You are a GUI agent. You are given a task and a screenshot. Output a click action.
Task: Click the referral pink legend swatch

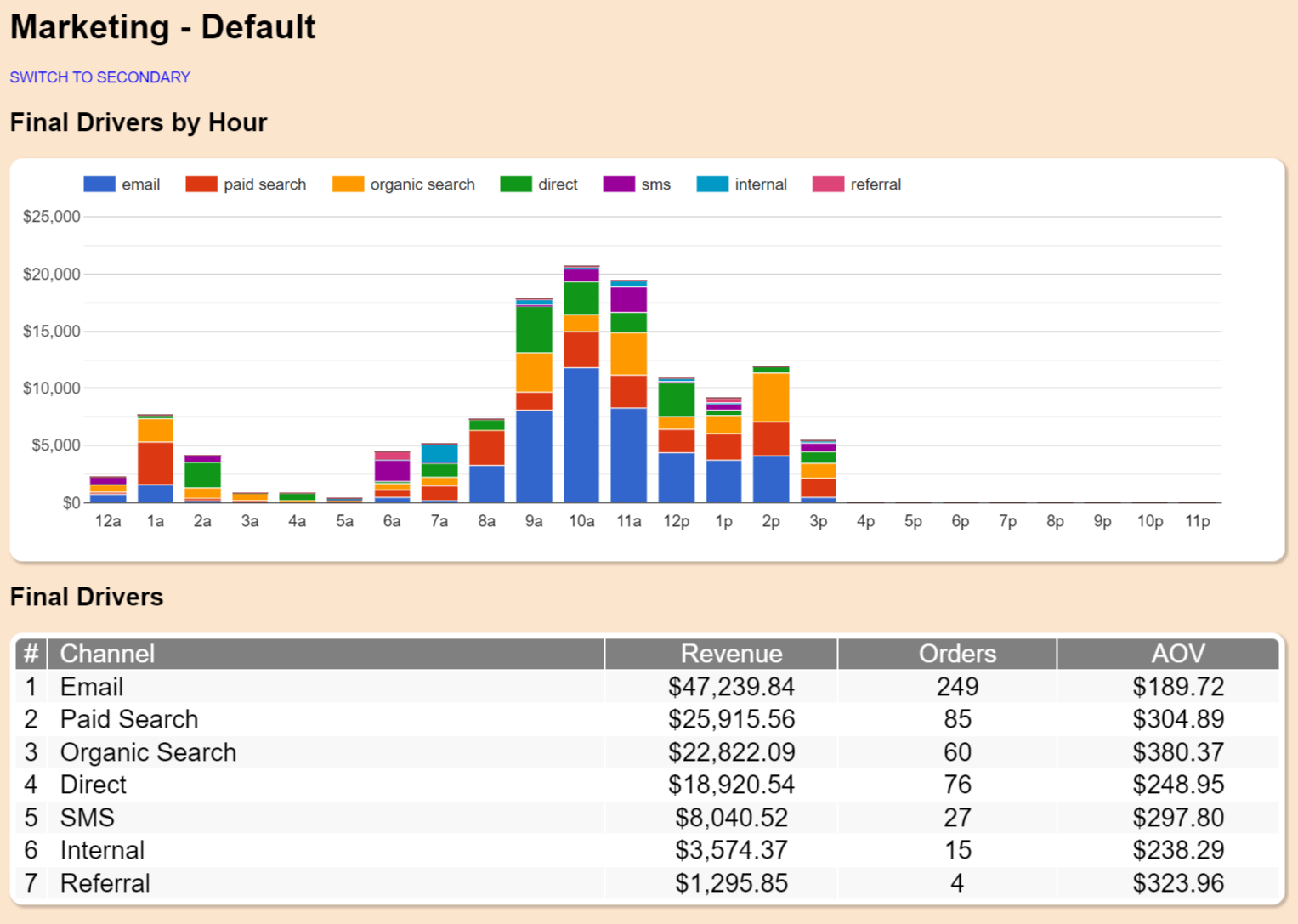click(828, 184)
